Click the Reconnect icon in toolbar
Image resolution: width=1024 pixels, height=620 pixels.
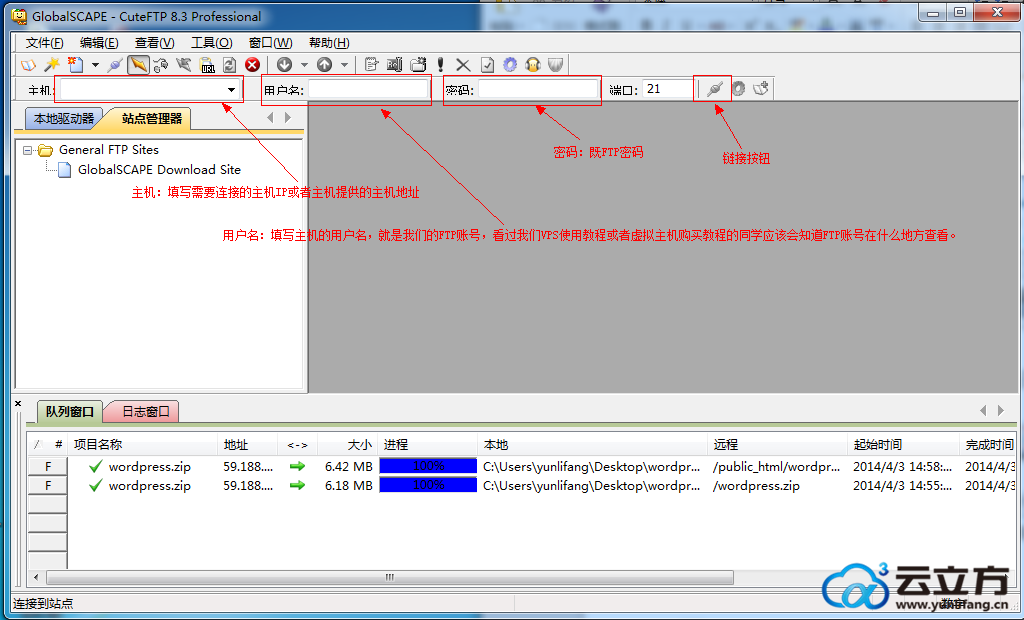pos(161,65)
